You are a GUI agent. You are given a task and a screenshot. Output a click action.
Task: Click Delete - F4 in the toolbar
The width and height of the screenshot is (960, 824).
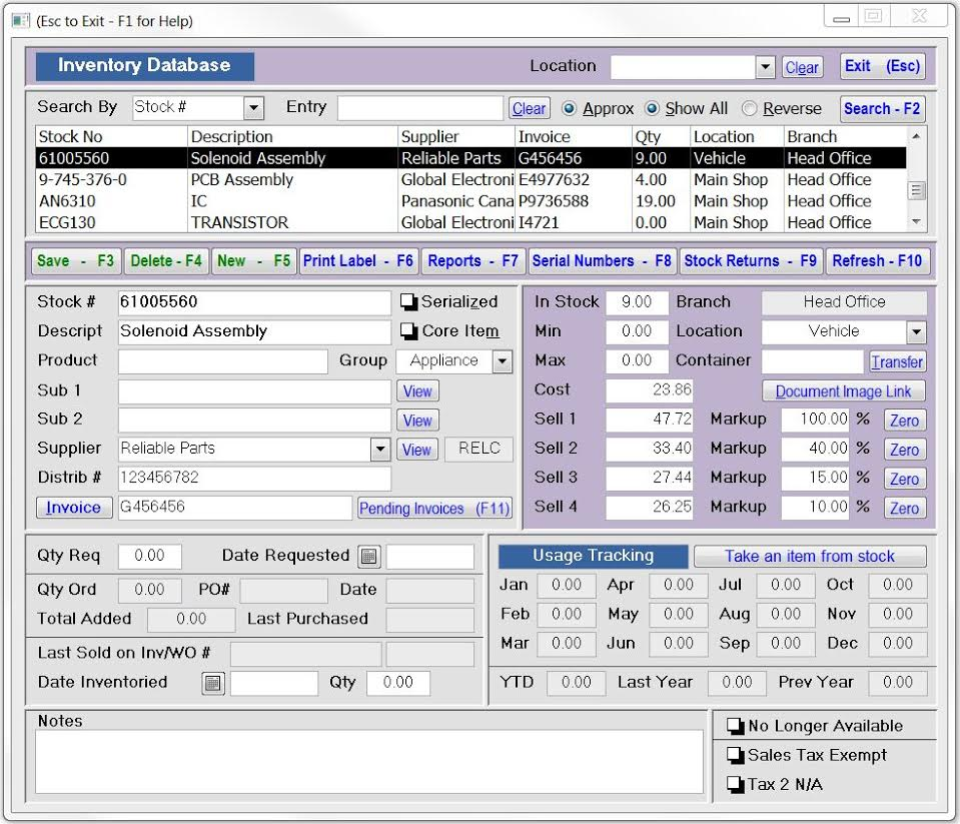pyautogui.click(x=166, y=261)
